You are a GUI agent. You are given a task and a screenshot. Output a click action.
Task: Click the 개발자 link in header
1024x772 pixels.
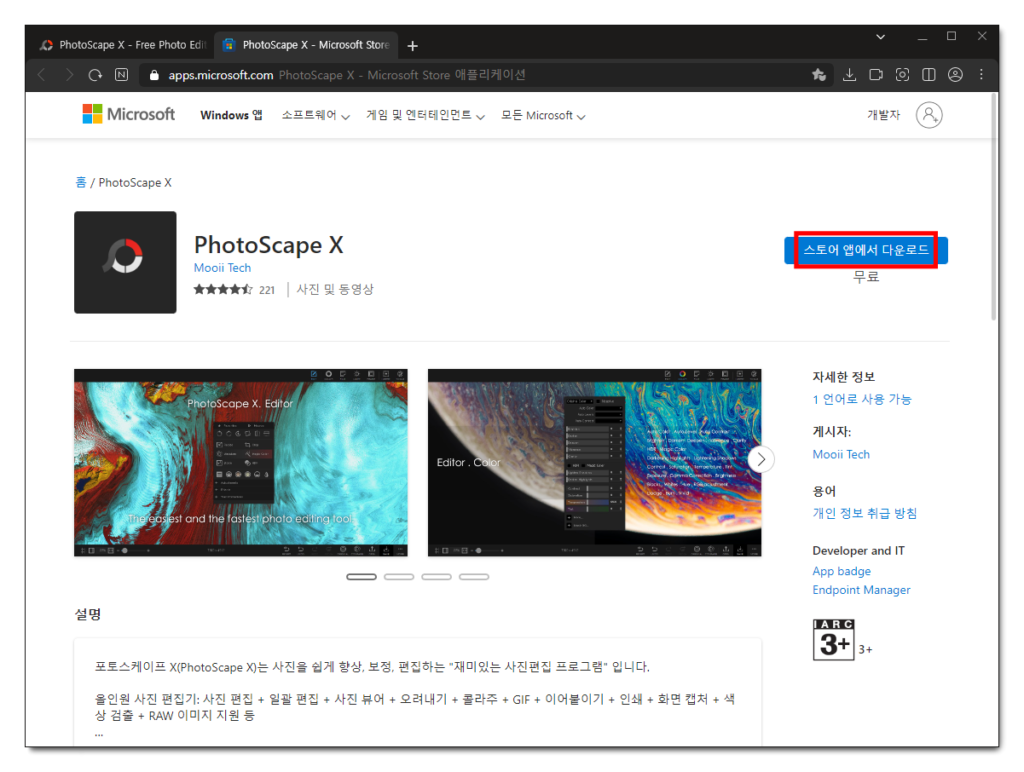coord(883,115)
